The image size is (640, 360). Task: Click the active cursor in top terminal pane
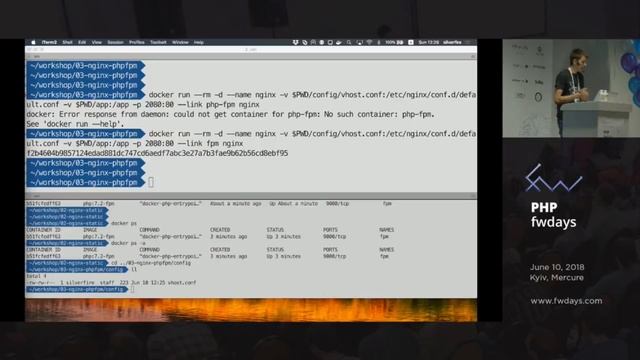(151, 182)
